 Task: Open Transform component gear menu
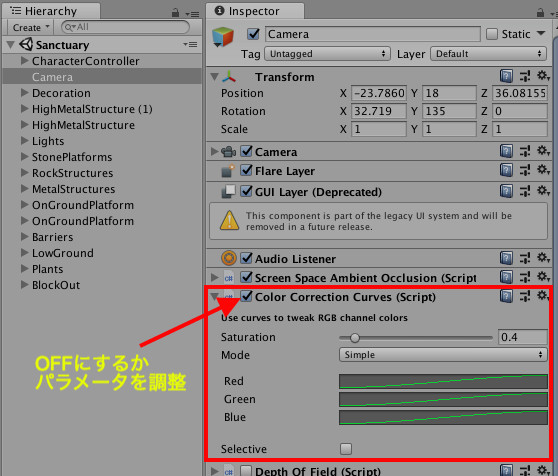[x=543, y=76]
